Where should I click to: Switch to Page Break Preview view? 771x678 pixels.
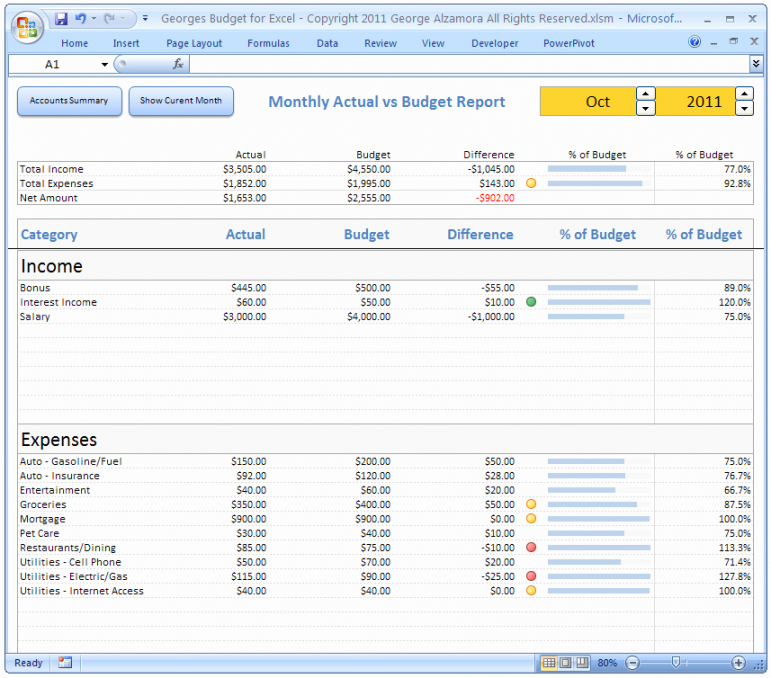click(x=581, y=663)
